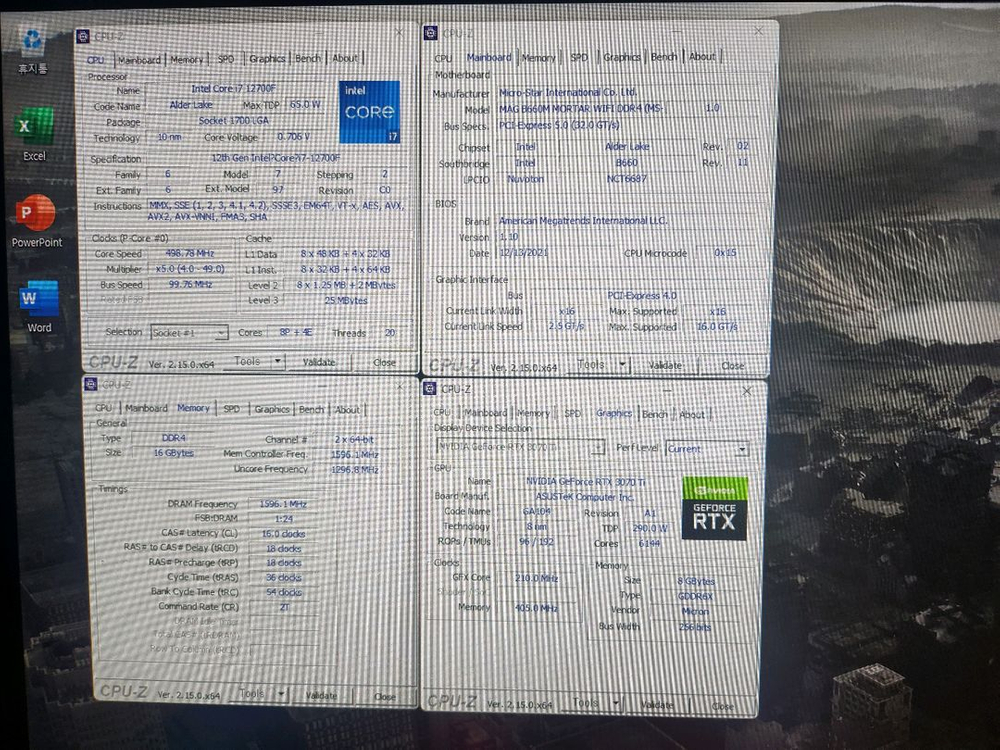Click Validate in the Mainboard window
The height and width of the screenshot is (750, 1000).
665,365
